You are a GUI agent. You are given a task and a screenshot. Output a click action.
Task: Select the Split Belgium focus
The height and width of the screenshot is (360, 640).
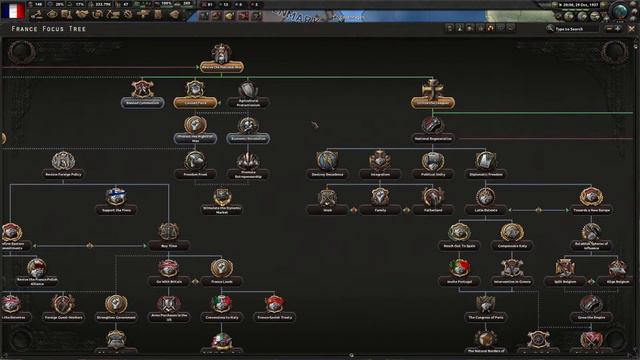coord(565,273)
